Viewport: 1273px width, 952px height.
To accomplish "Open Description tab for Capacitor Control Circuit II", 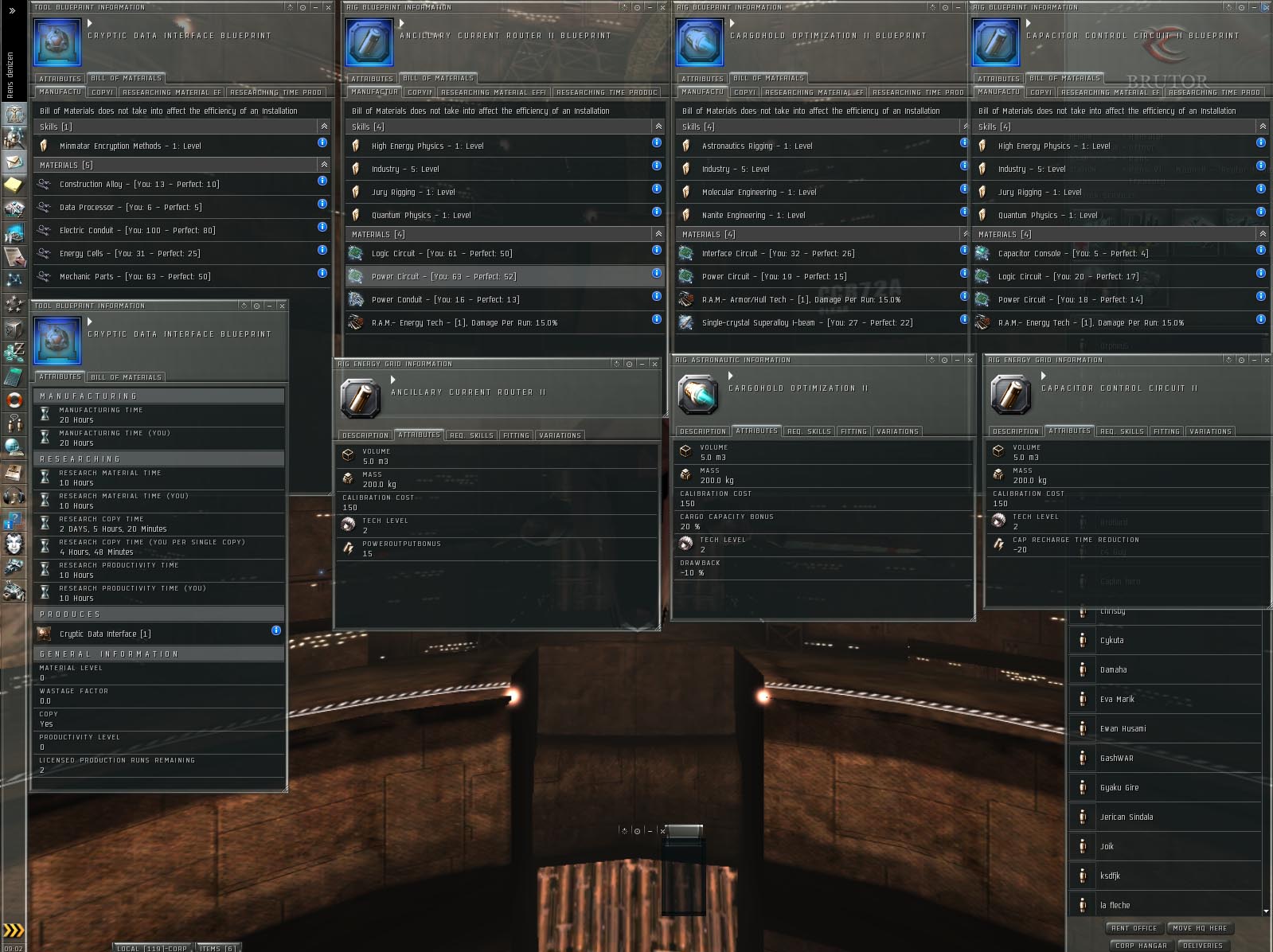I will (x=1015, y=431).
